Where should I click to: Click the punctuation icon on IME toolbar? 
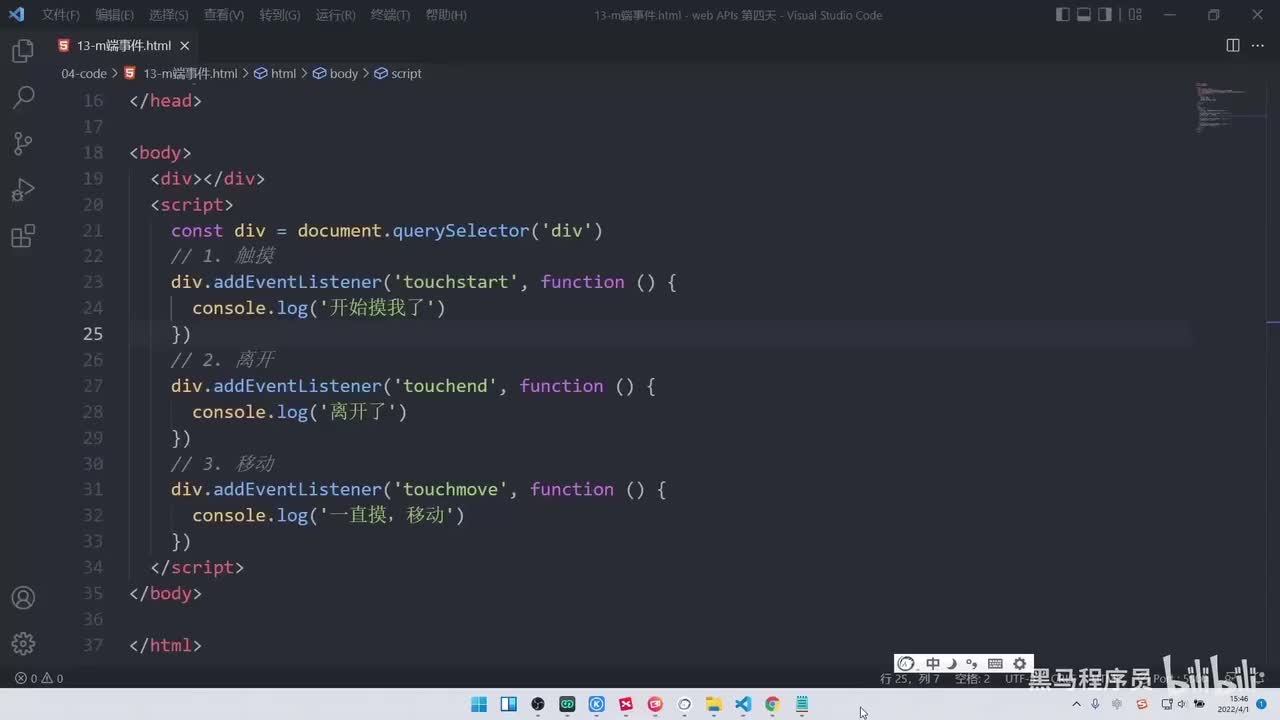[971, 663]
